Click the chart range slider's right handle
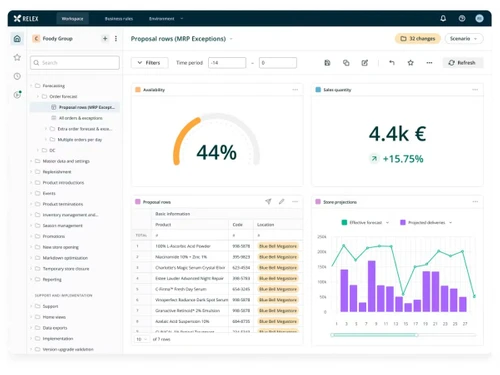Viewport: 500px width, 375px height. (x=417, y=335)
